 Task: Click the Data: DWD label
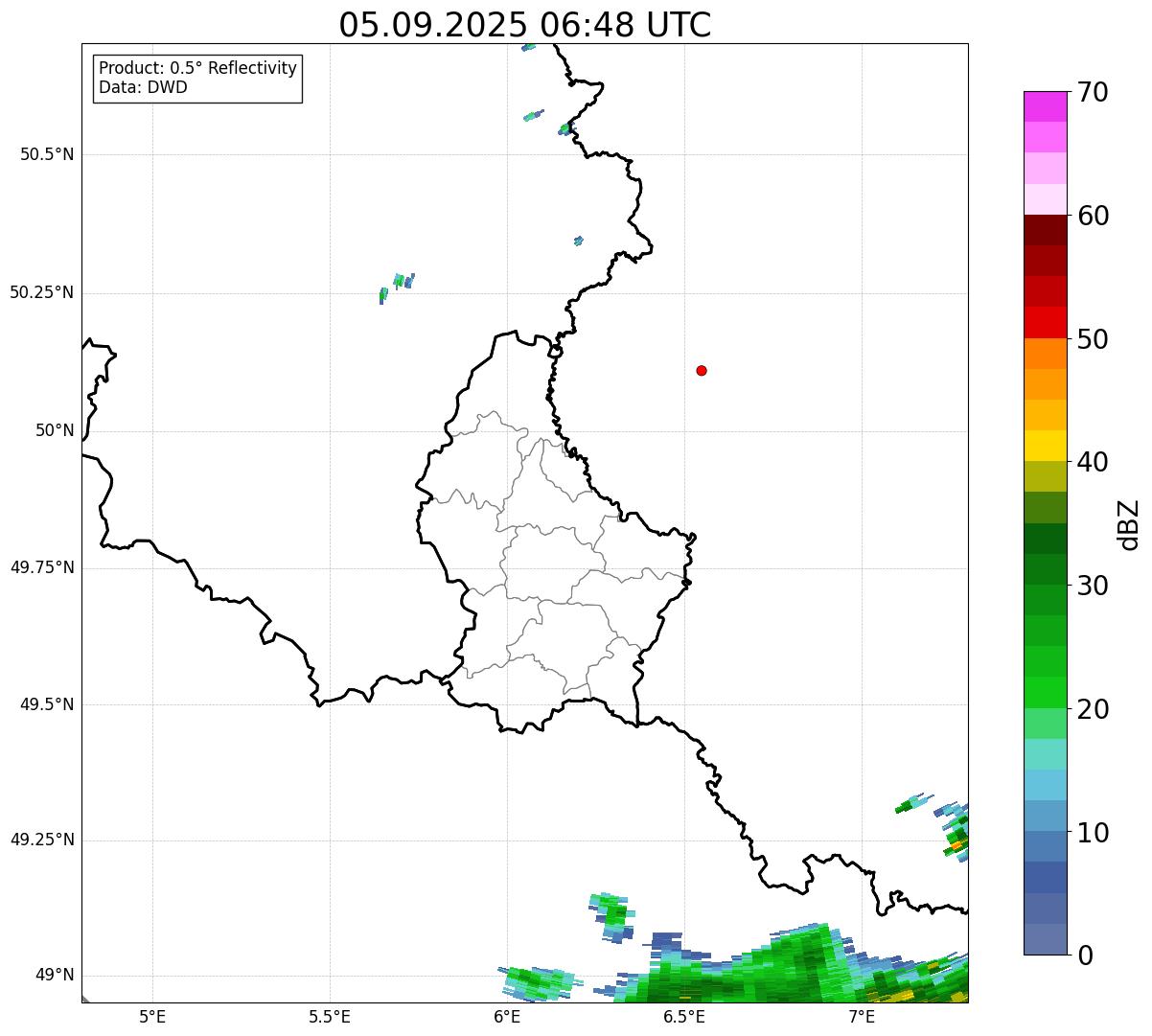143,87
